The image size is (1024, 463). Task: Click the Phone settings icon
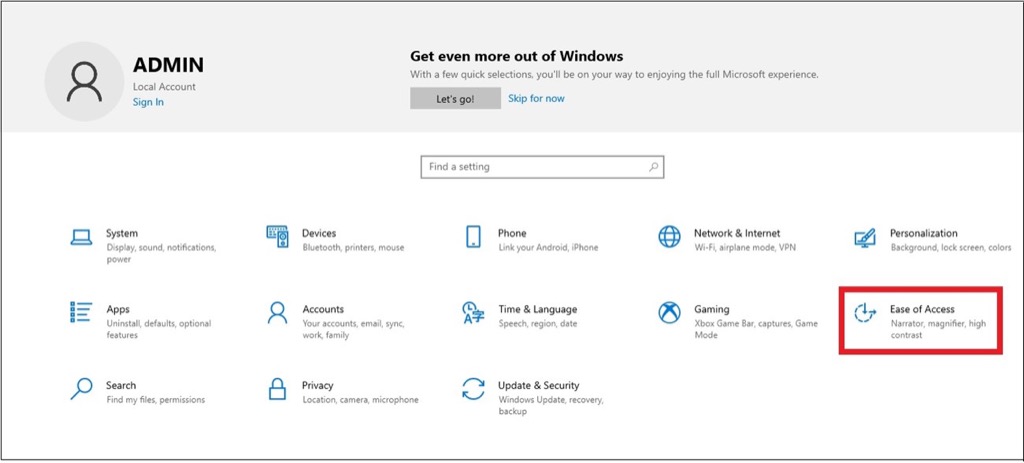tap(473, 237)
